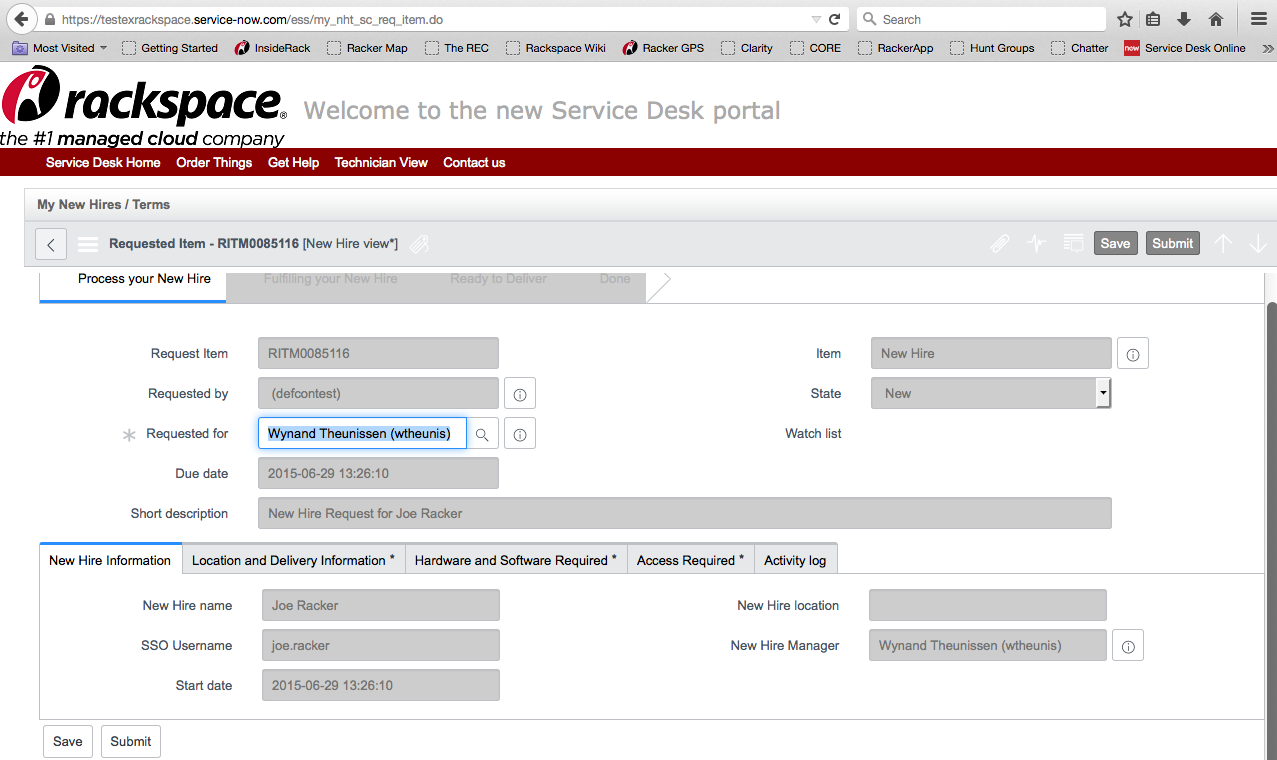
Task: Go to Service Desk Home
Action: point(103,162)
